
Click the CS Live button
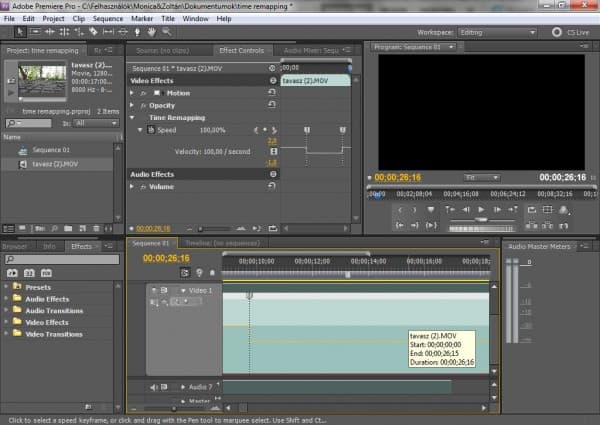tap(566, 32)
